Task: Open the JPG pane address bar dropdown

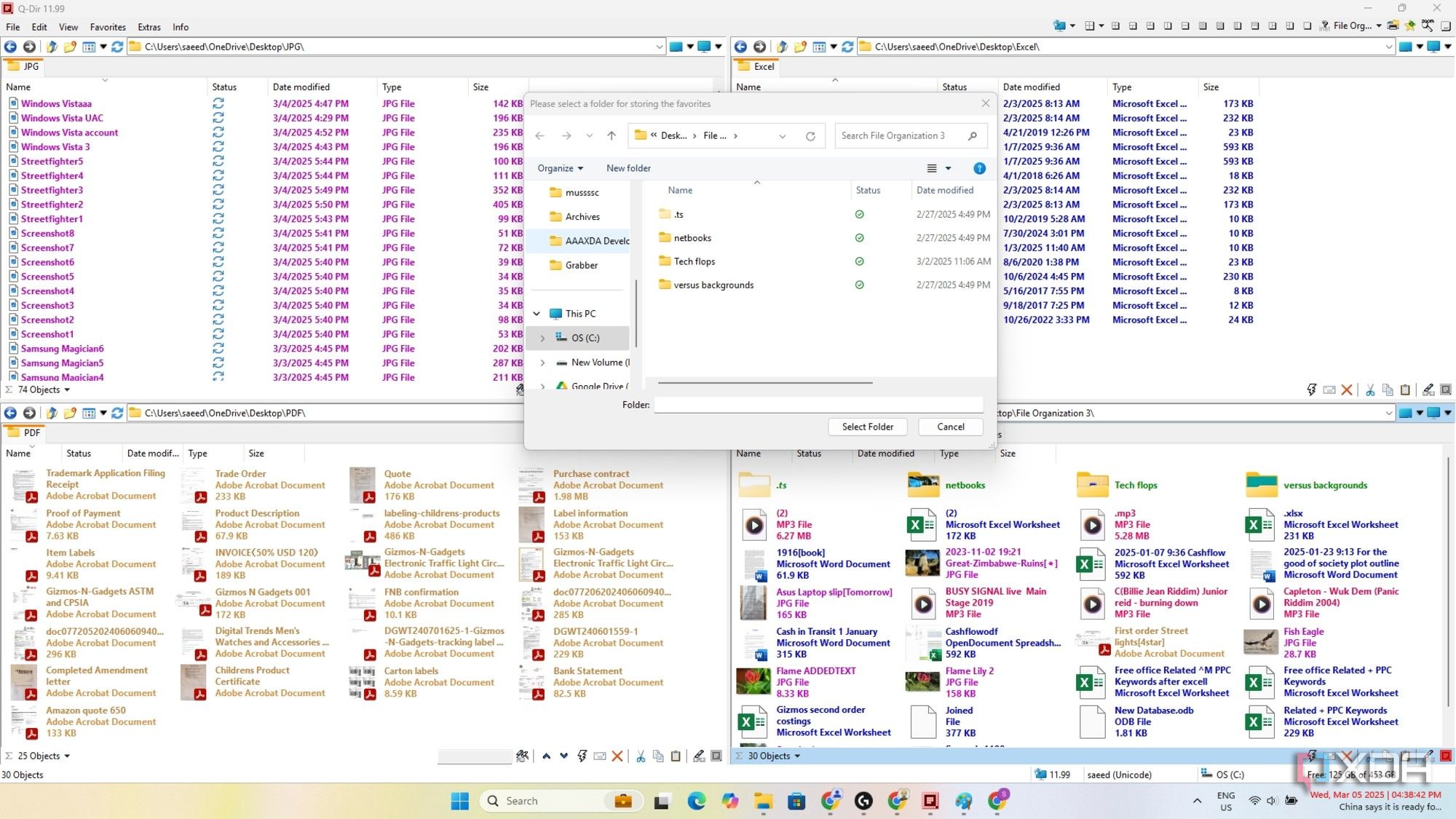Action: coord(659,47)
